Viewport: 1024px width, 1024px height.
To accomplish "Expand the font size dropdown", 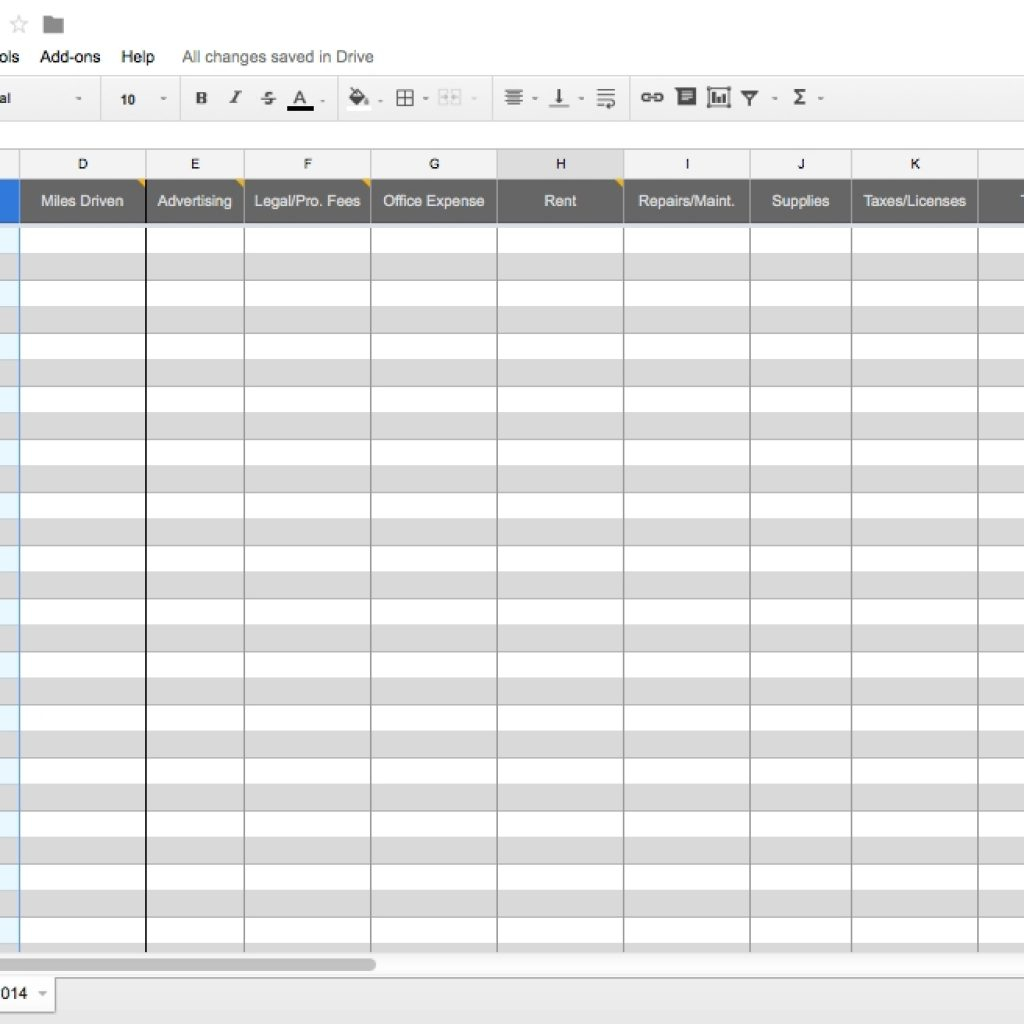I will [163, 99].
